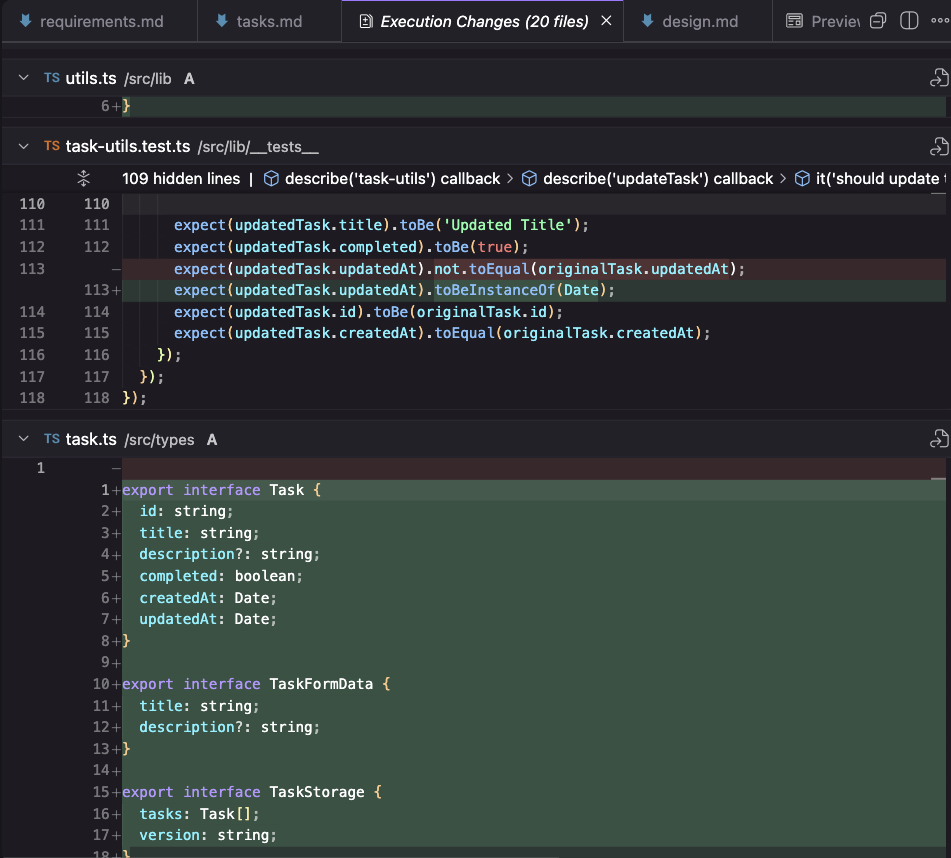Click the task.ts file name header
The height and width of the screenshot is (858, 951).
point(91,439)
